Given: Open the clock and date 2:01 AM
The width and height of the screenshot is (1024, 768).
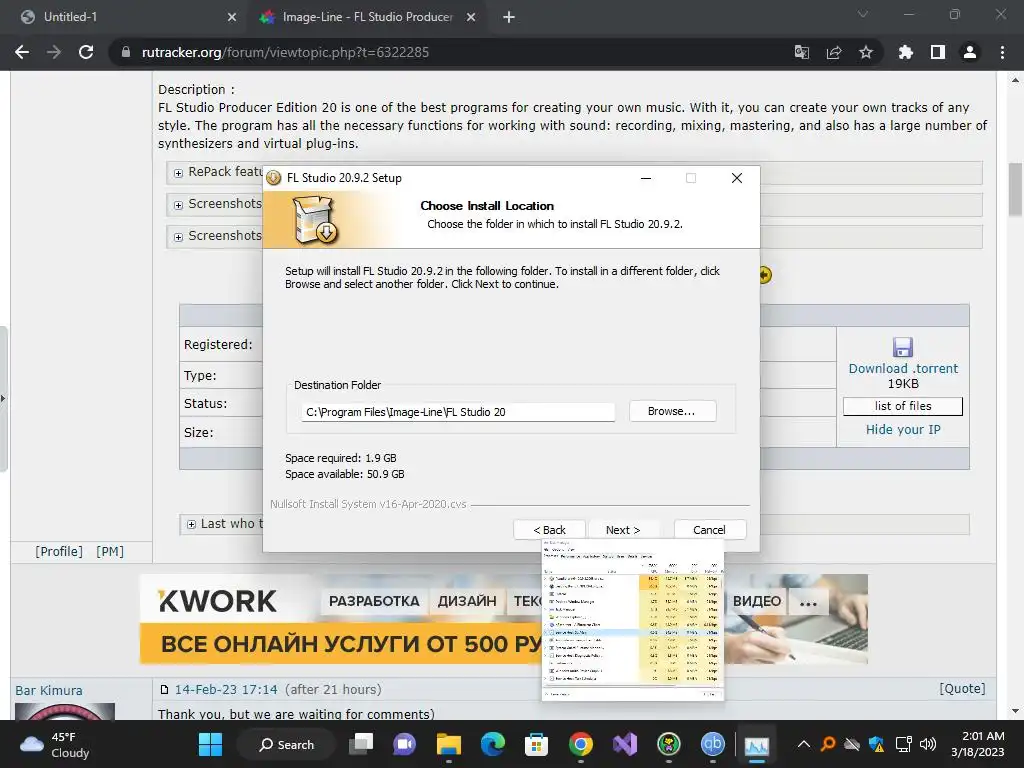Looking at the screenshot, I should [x=977, y=744].
